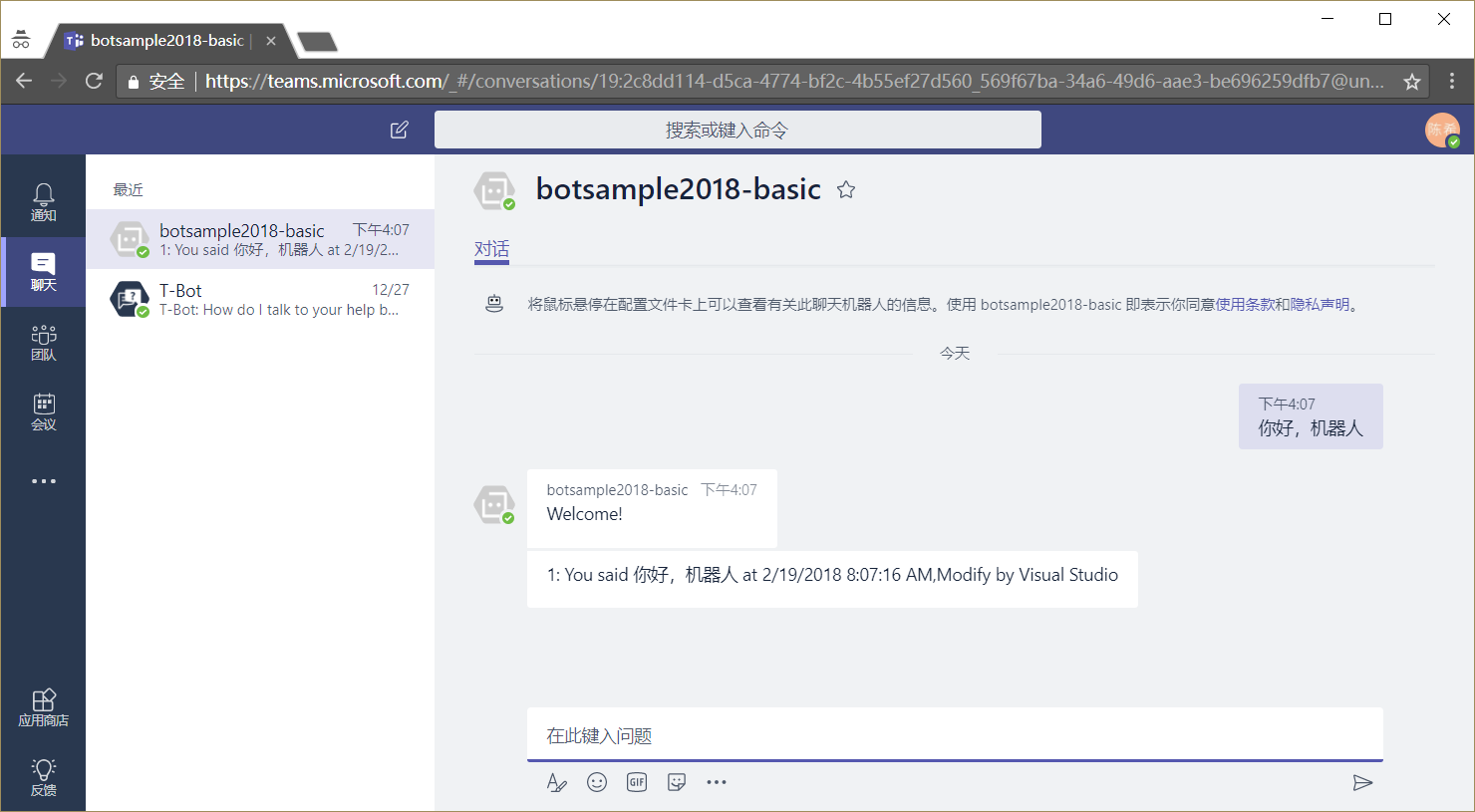This screenshot has width=1475, height=812.
Task: Favorite botsample2018-basic with the star
Action: [x=846, y=189]
